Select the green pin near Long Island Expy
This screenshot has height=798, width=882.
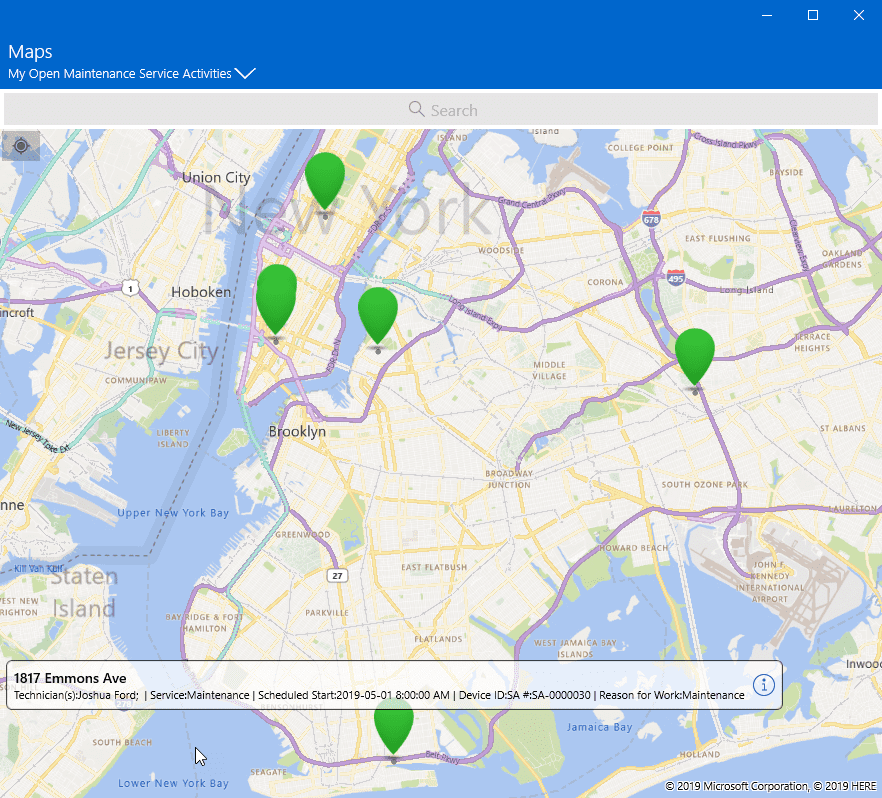click(x=378, y=318)
